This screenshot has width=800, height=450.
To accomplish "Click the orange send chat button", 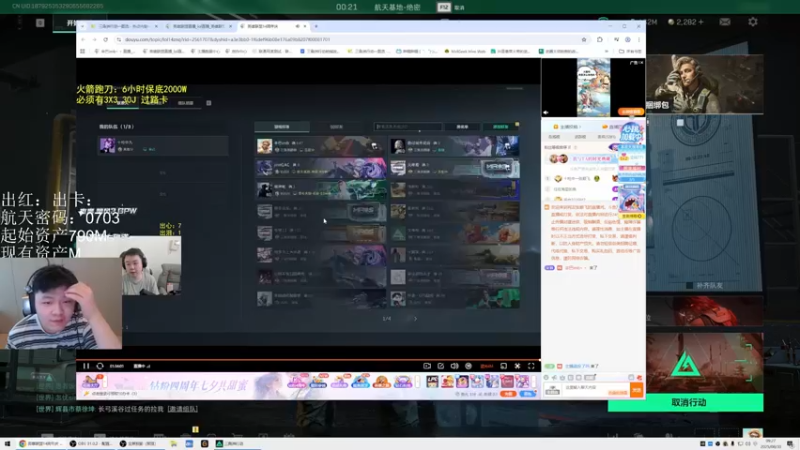I will click(637, 390).
